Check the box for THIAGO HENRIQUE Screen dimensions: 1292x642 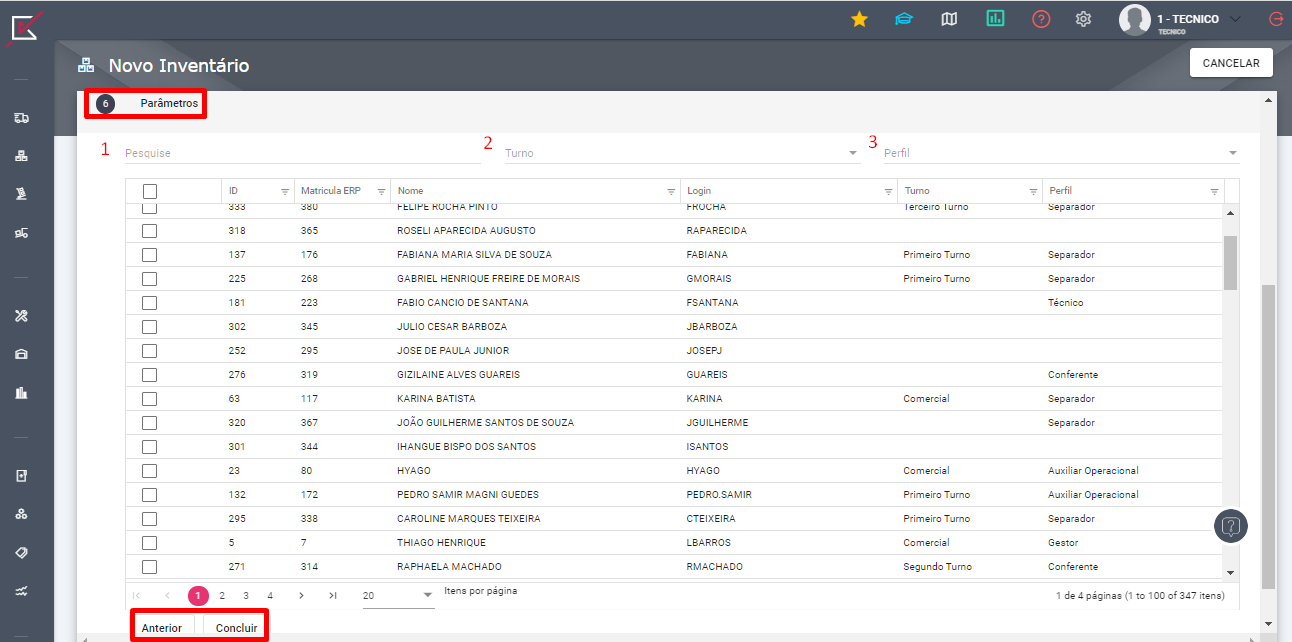[x=149, y=543]
